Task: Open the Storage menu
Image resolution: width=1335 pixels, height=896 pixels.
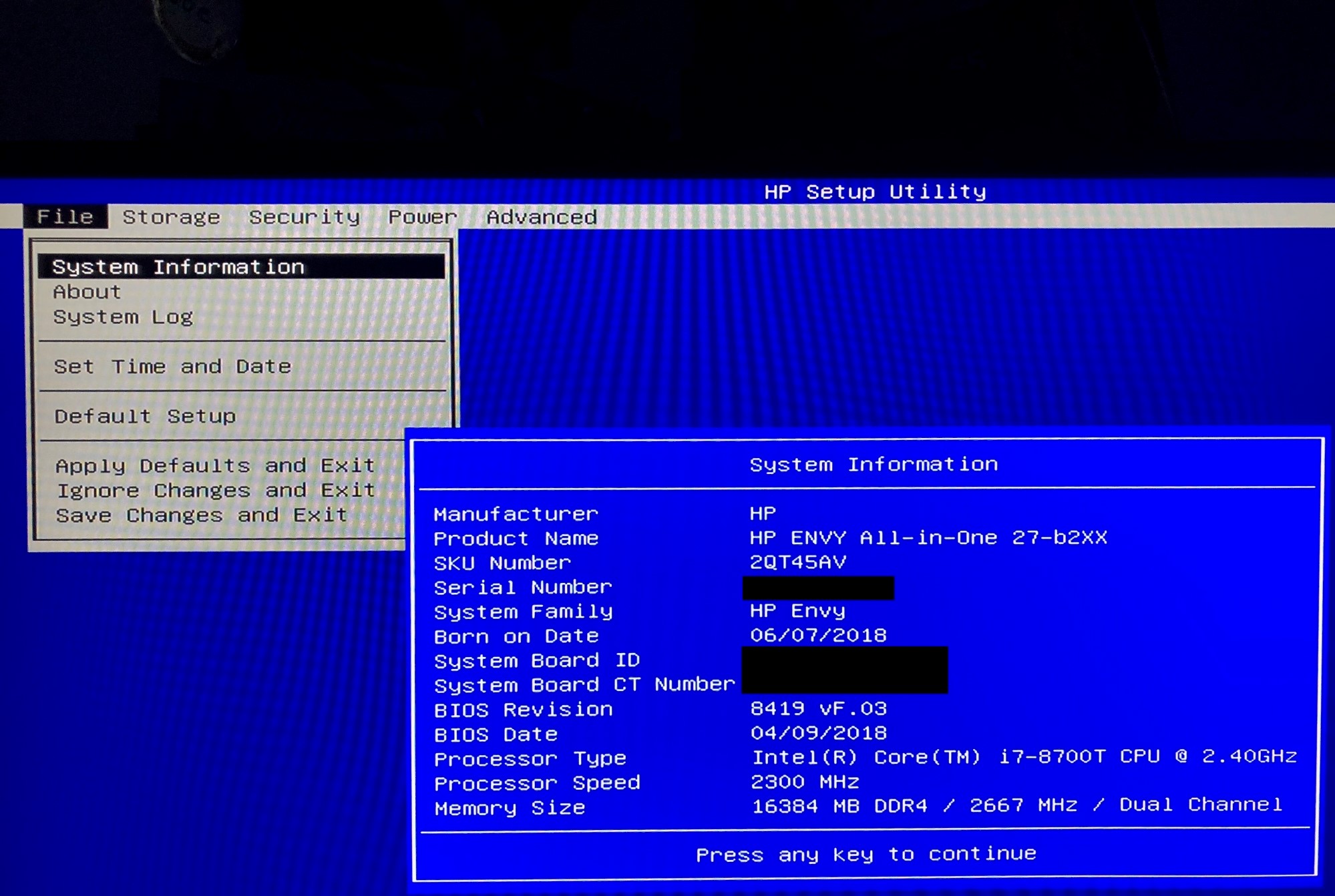Action: click(171, 217)
